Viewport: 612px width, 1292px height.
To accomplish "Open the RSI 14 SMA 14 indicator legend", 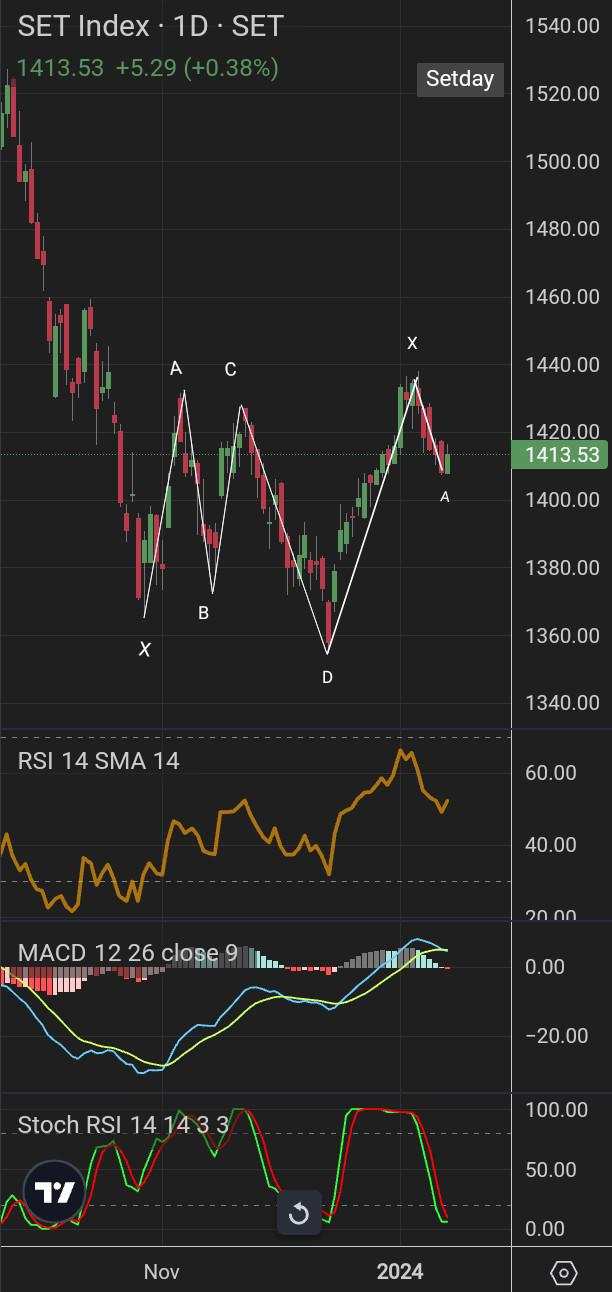I will 99,761.
